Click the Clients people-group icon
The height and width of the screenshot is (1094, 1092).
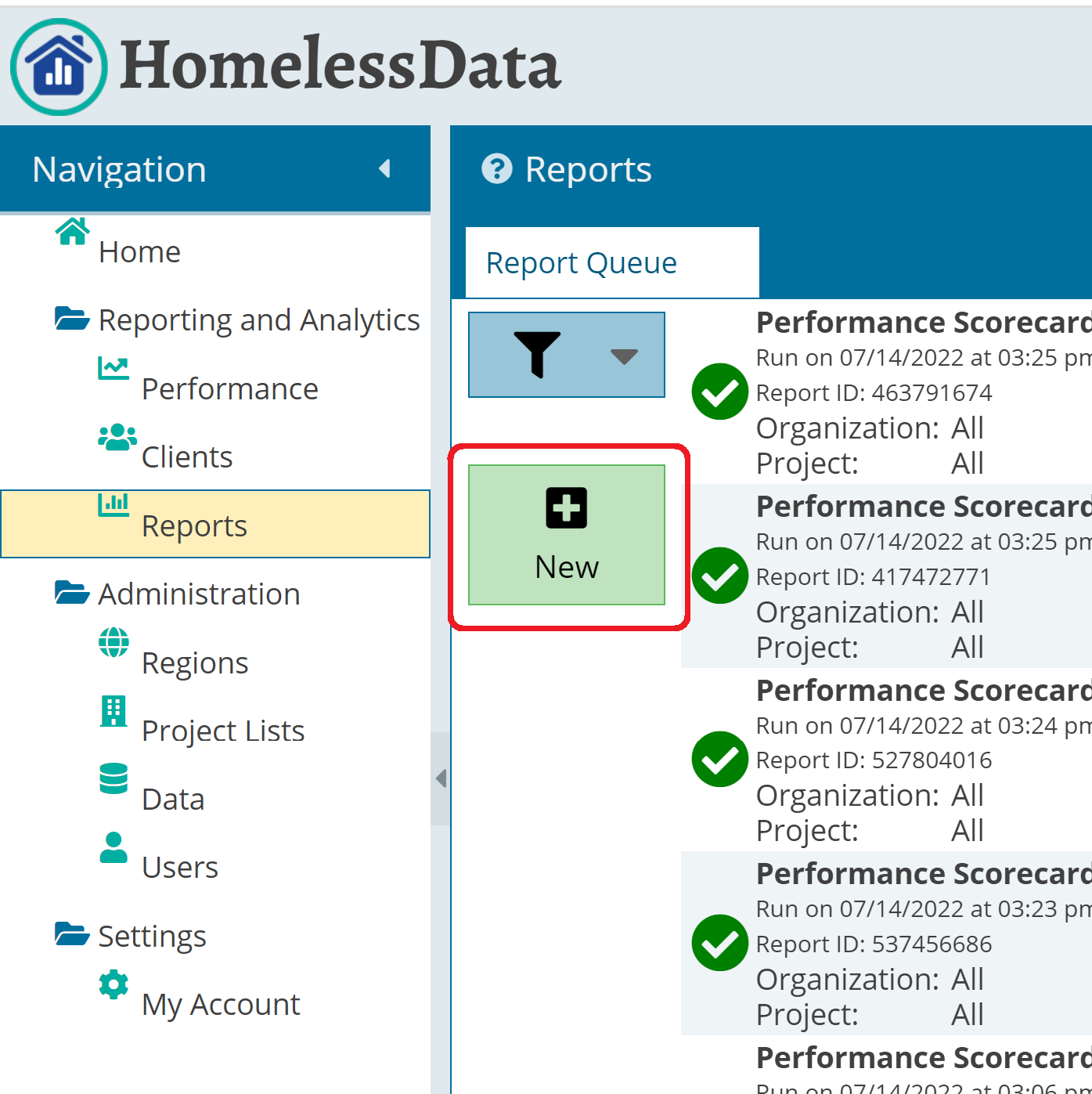click(117, 437)
